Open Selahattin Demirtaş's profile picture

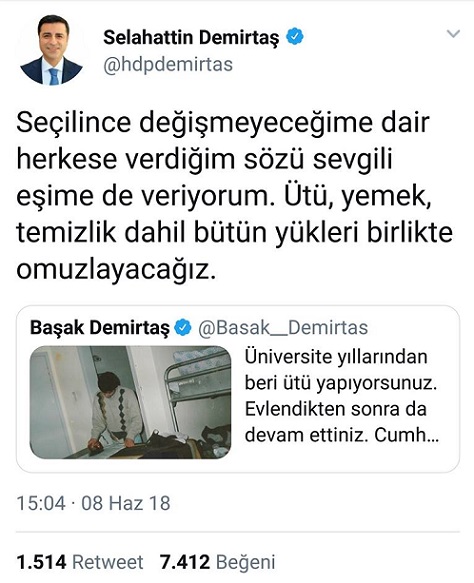(51, 50)
